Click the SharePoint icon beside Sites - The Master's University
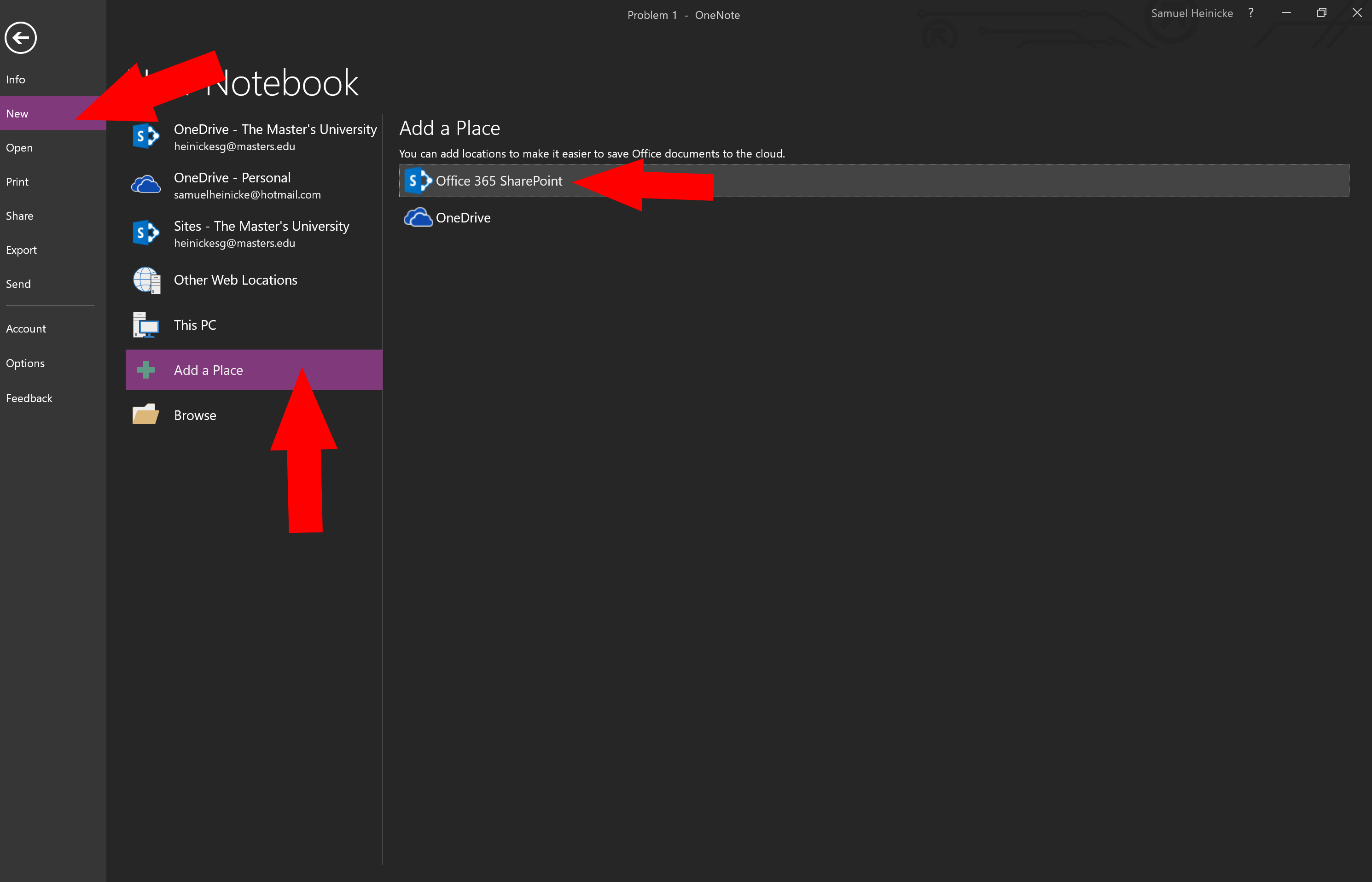The width and height of the screenshot is (1372, 882). 145,233
